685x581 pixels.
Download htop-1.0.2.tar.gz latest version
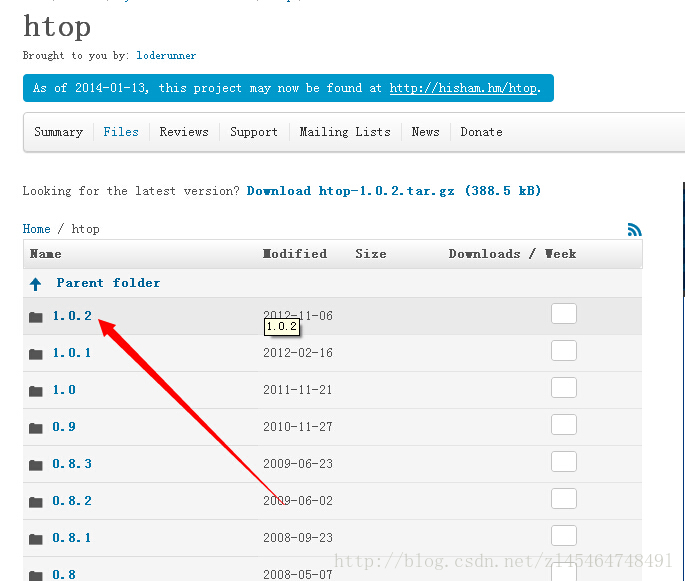[x=394, y=191]
